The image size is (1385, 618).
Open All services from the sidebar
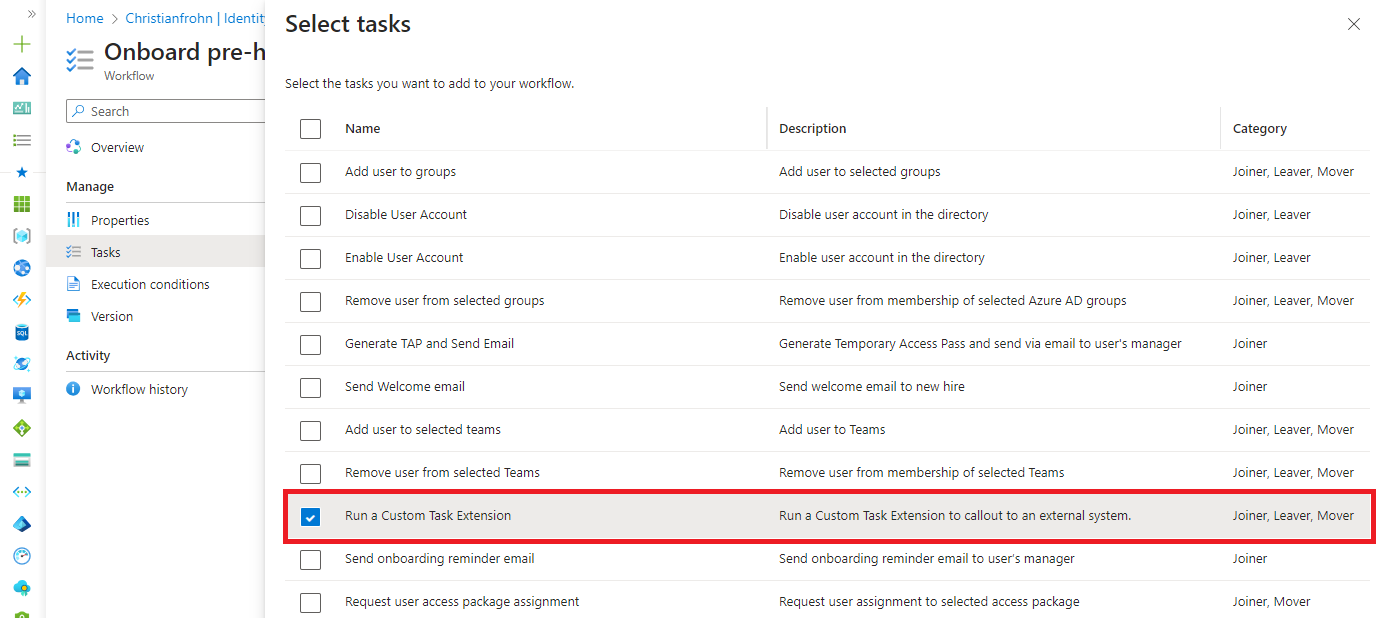coord(21,140)
